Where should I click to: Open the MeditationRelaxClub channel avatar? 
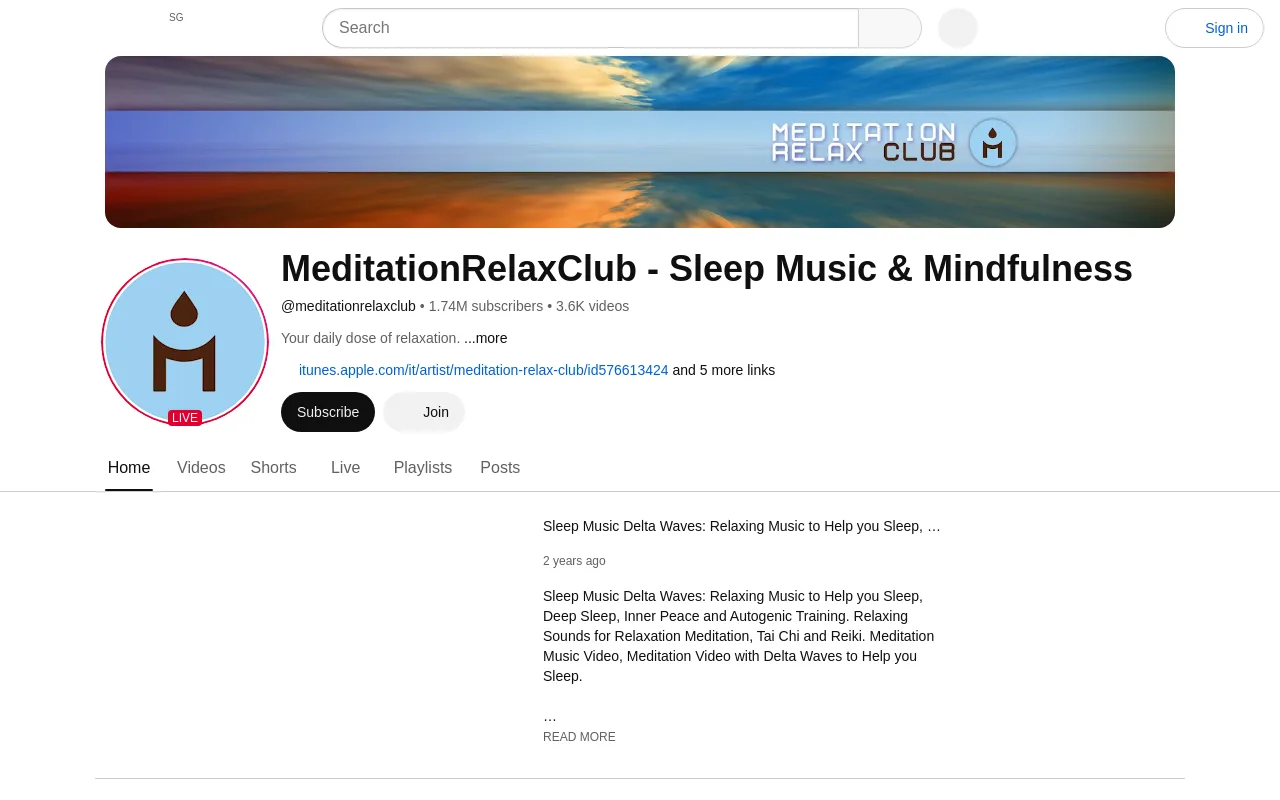click(x=185, y=342)
